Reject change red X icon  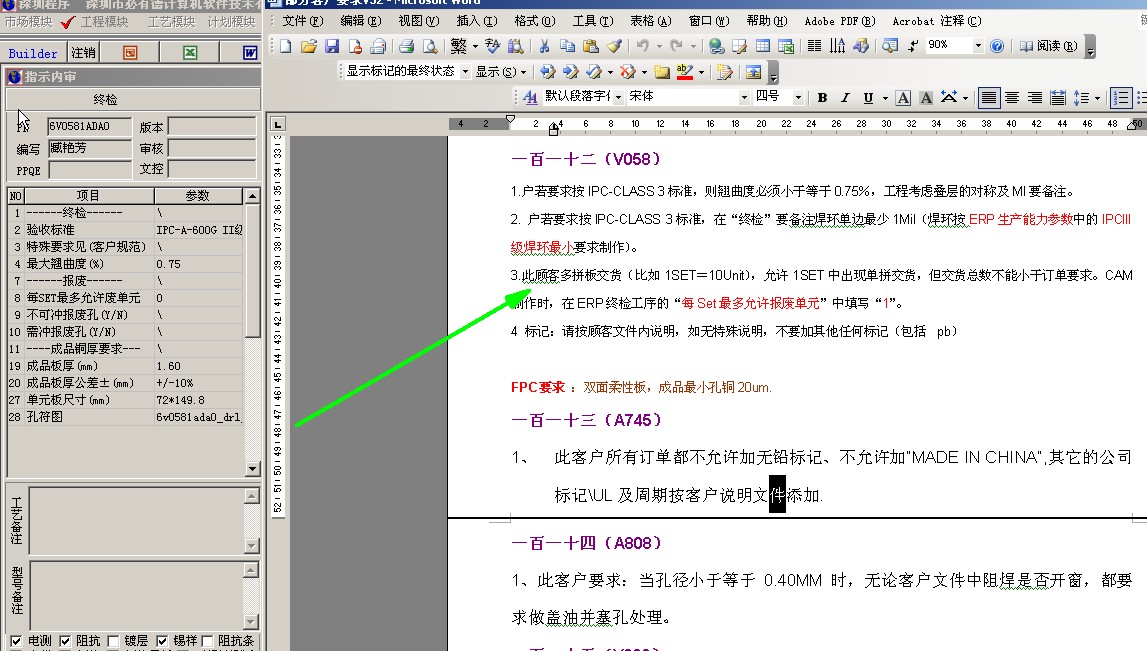tap(628, 72)
